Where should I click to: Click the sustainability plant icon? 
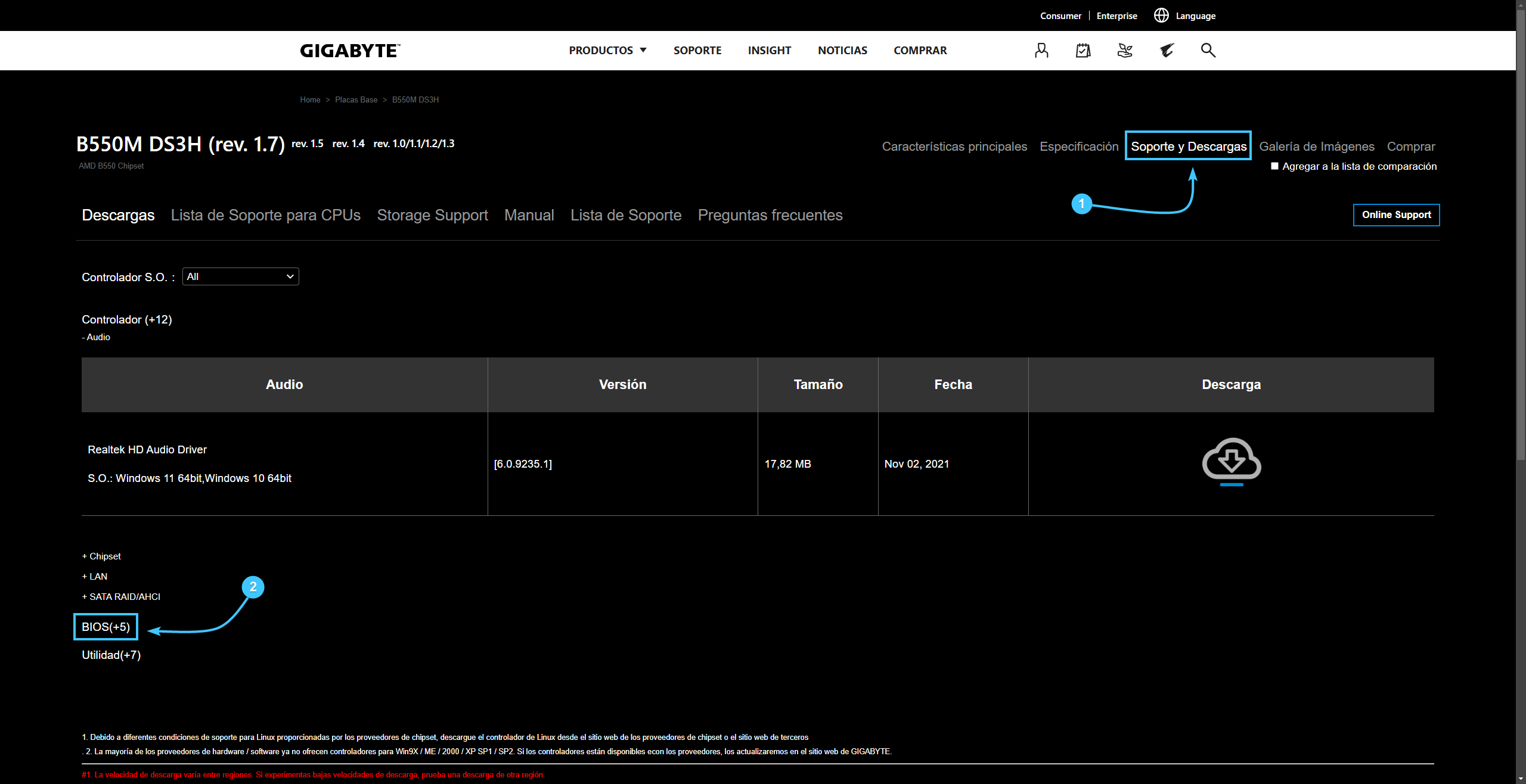point(1125,51)
